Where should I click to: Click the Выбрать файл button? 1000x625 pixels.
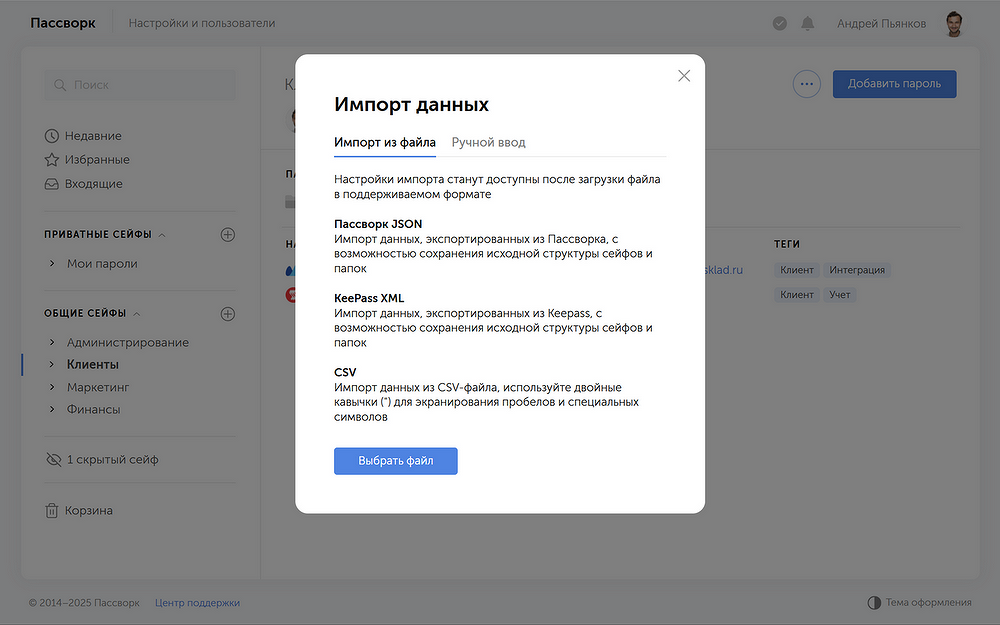coord(395,460)
